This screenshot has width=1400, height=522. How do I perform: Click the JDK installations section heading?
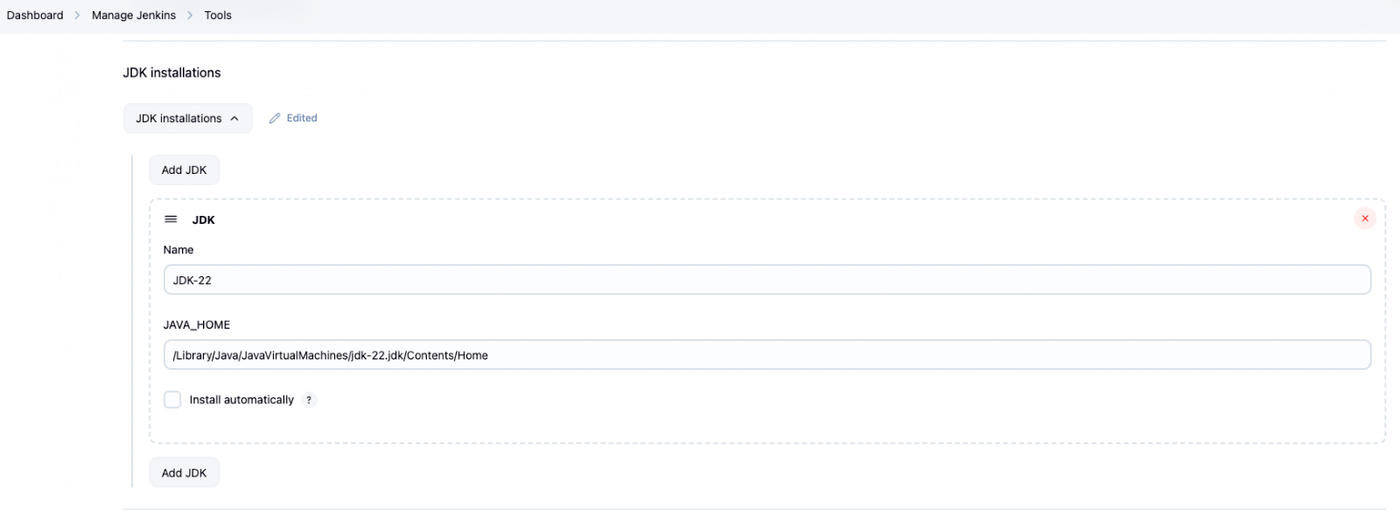[172, 73]
